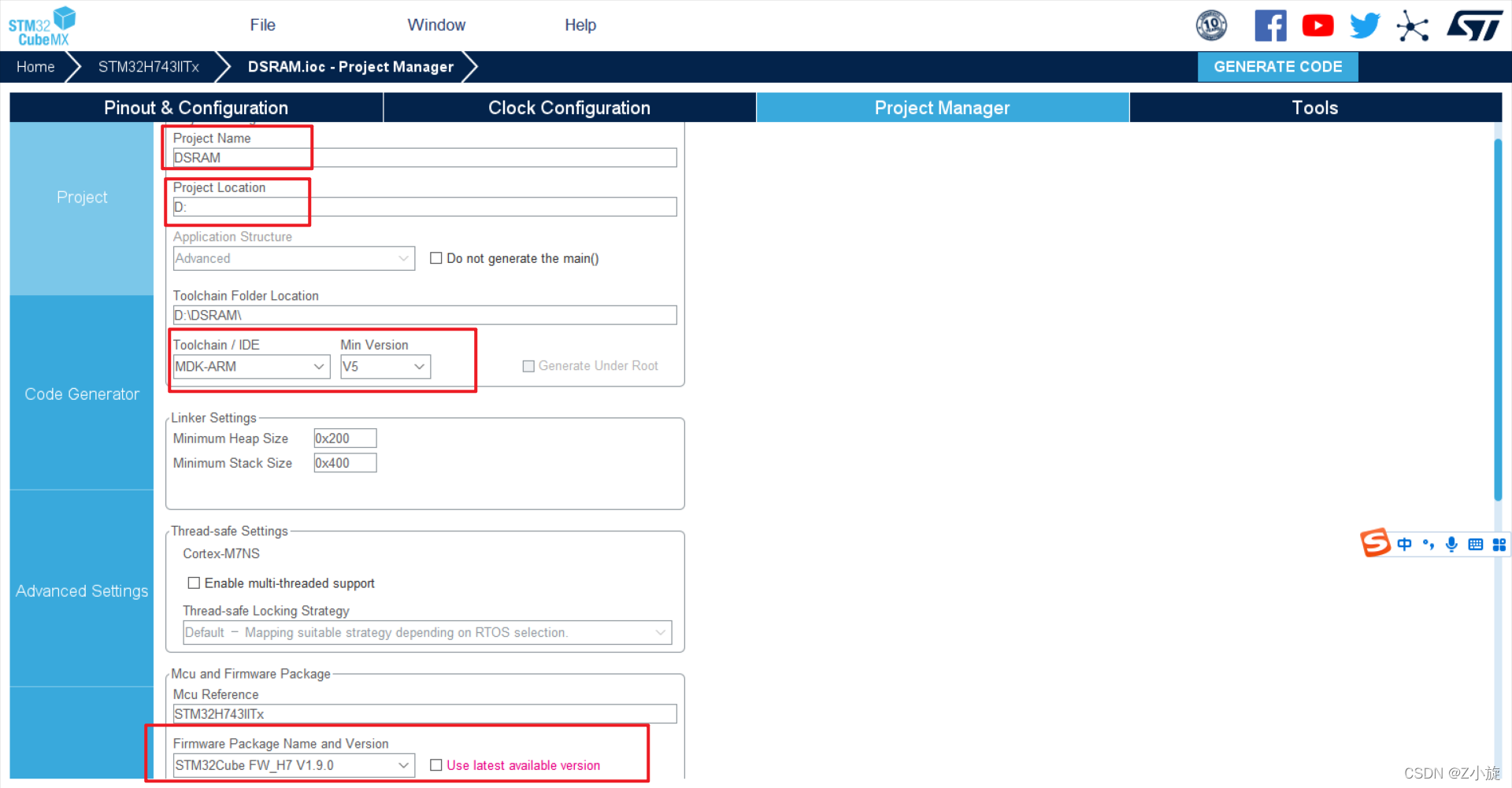The image size is (1512, 788).
Task: Open the Application Structure dropdown
Action: tap(294, 258)
